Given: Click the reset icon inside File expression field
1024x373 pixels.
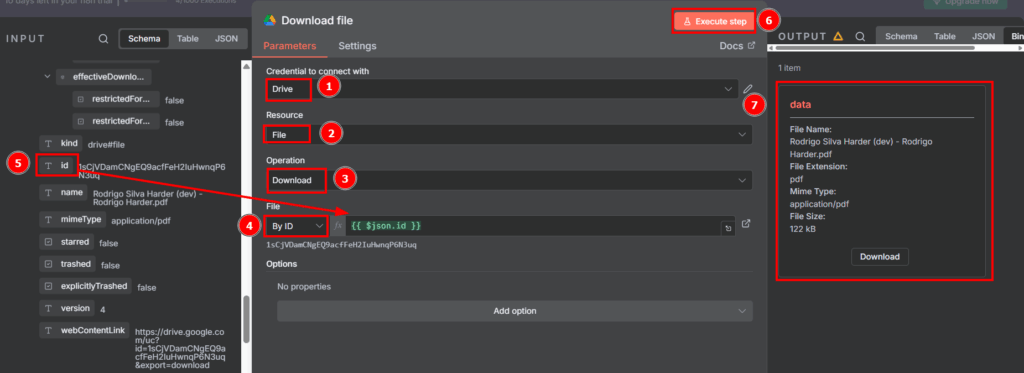Looking at the screenshot, I should click(728, 229).
